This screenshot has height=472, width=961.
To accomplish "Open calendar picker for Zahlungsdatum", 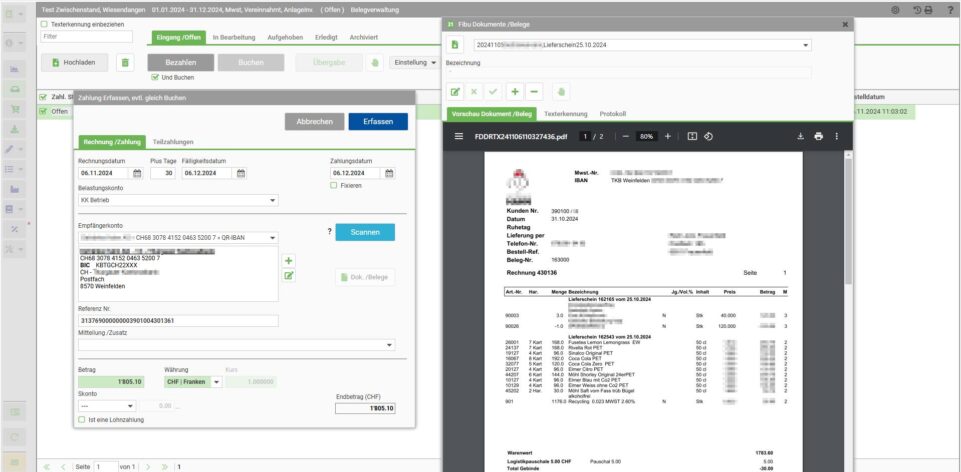I will coord(389,173).
